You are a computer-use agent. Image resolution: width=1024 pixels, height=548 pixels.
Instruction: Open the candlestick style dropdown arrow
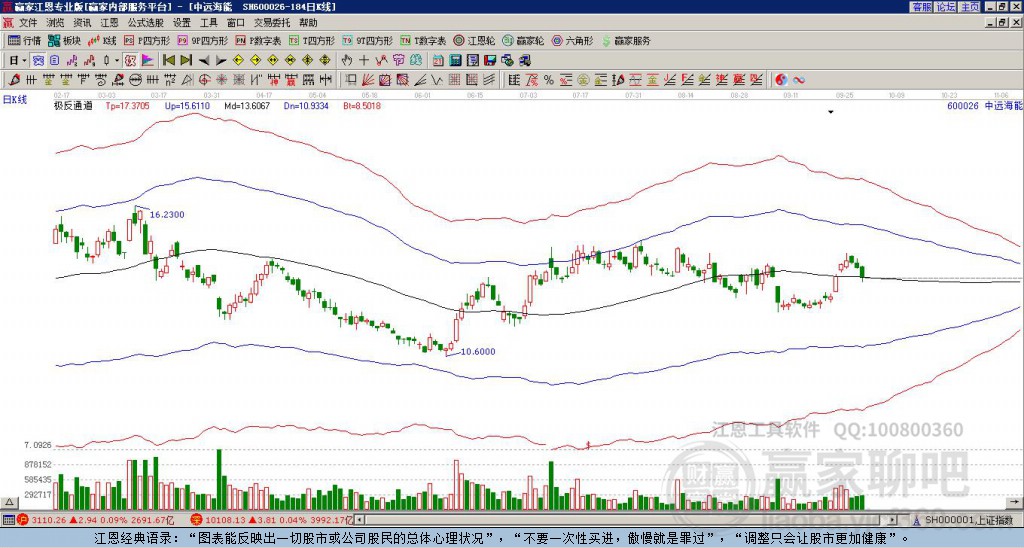tap(117, 61)
